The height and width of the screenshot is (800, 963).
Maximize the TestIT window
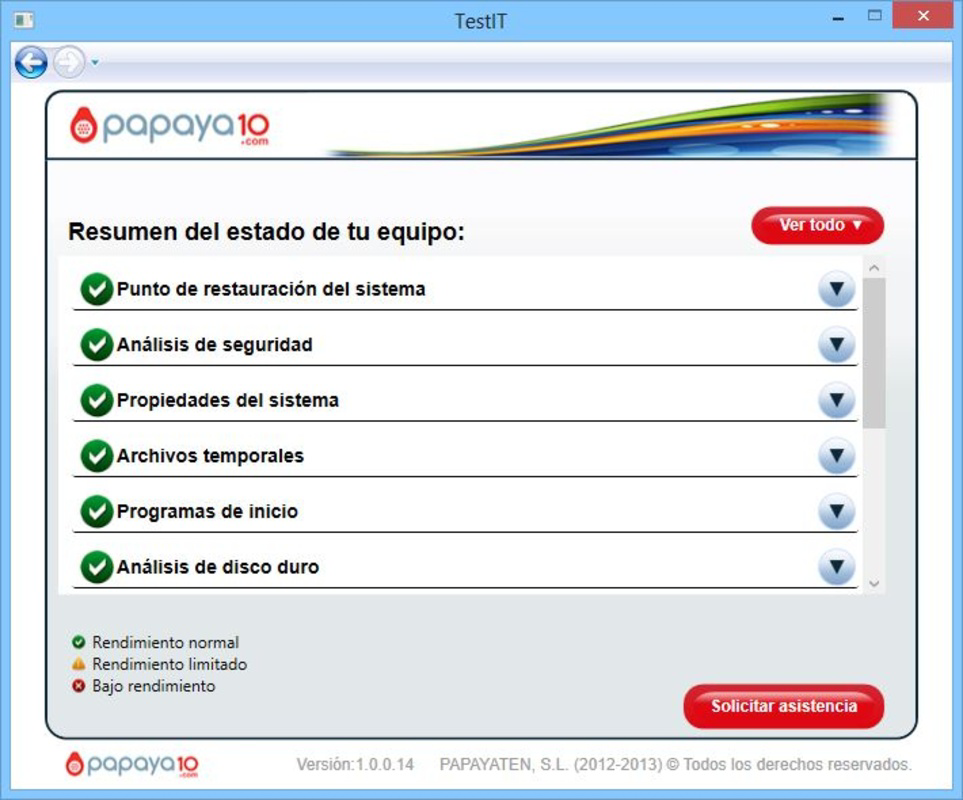click(x=875, y=15)
